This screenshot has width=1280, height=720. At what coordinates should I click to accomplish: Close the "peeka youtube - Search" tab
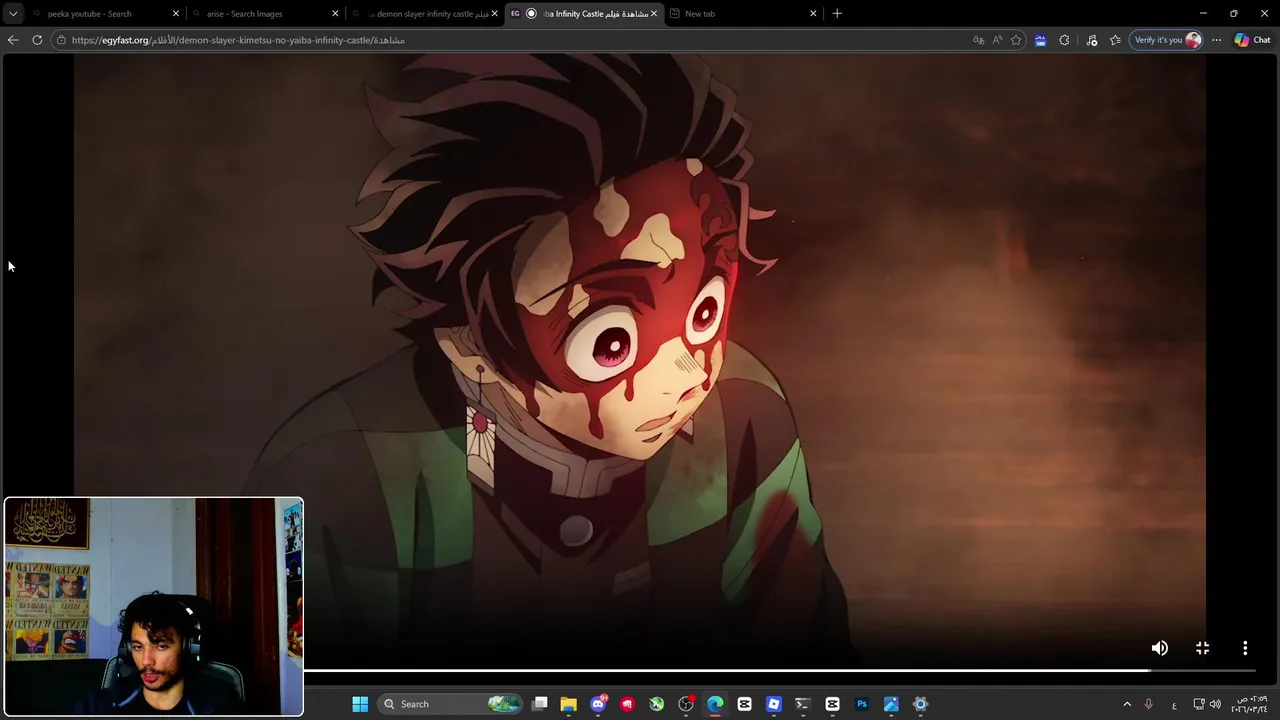click(x=176, y=13)
